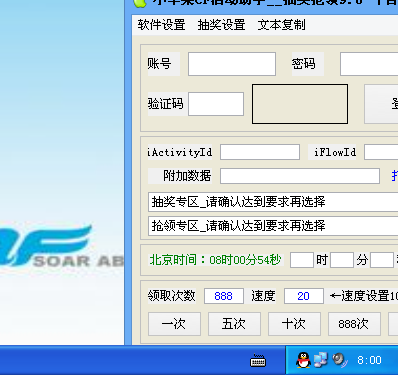Click the keyboard input method icon
Screen dimensions: 398x375
(x=258, y=361)
